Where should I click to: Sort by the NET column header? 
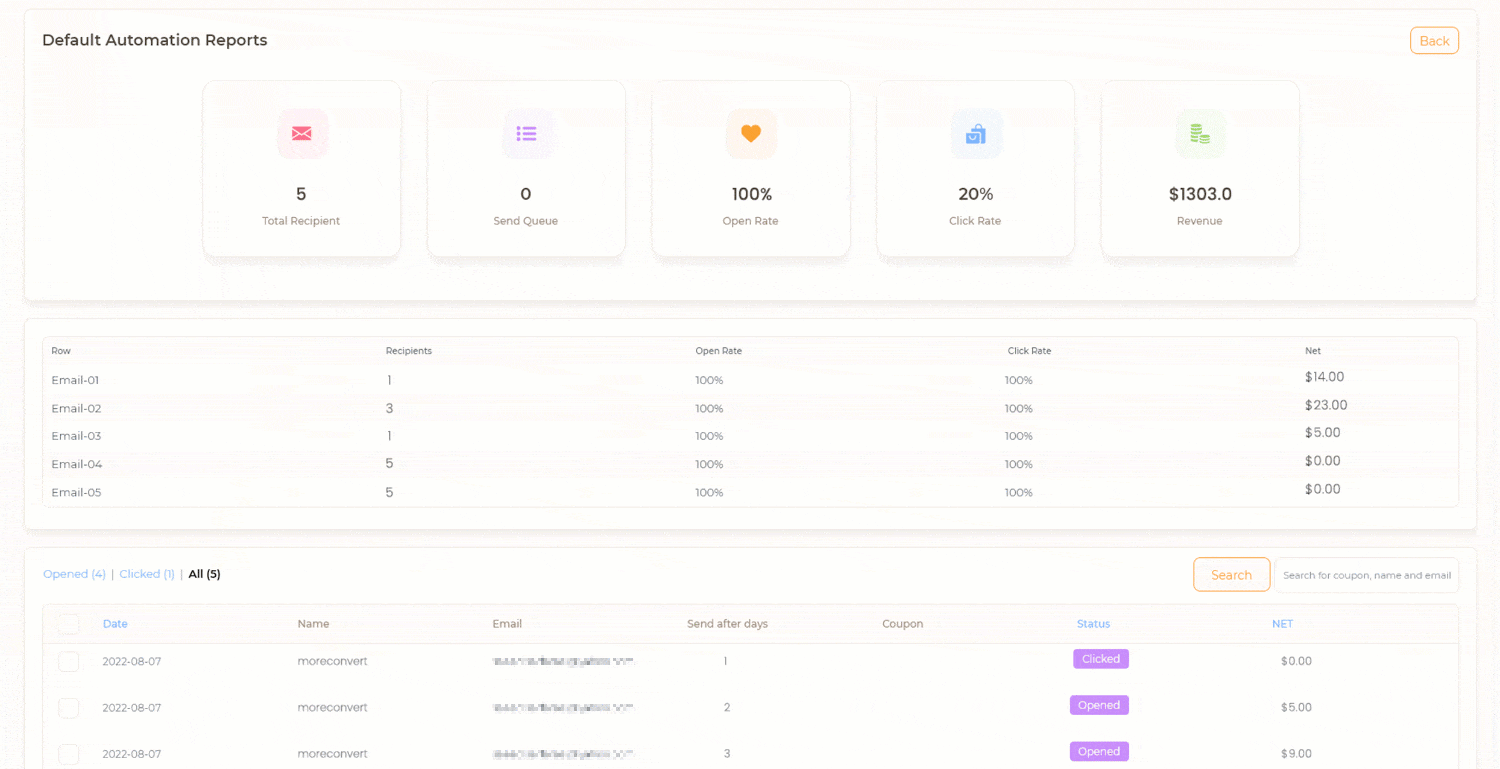click(1282, 624)
